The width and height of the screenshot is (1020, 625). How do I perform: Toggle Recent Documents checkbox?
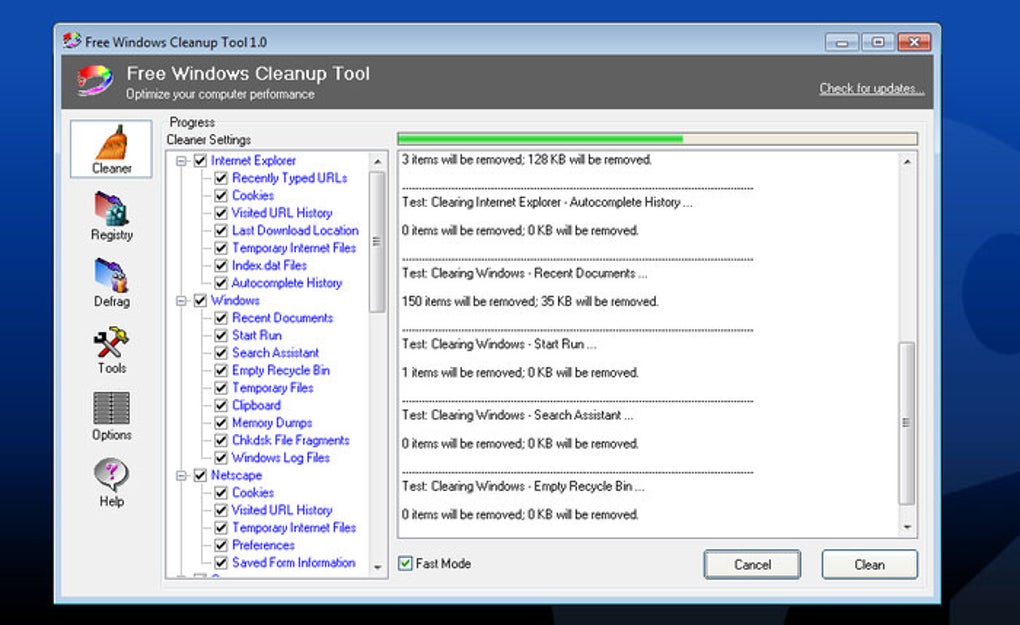(221, 318)
